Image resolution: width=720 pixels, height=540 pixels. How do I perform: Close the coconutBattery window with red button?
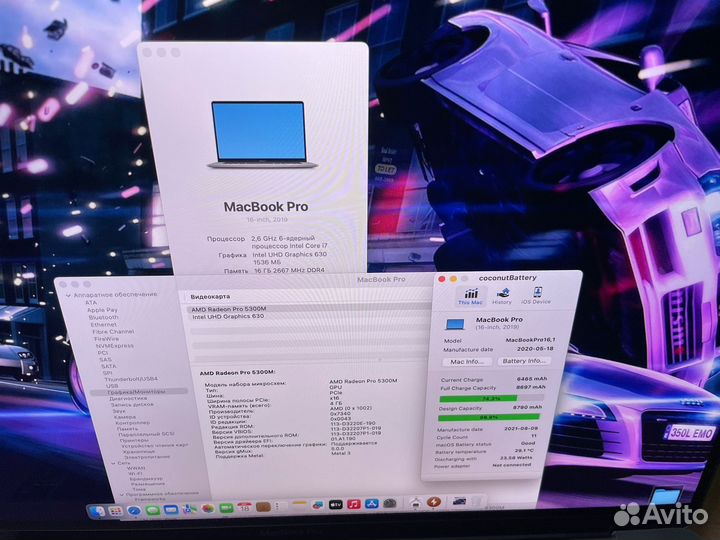click(x=442, y=279)
